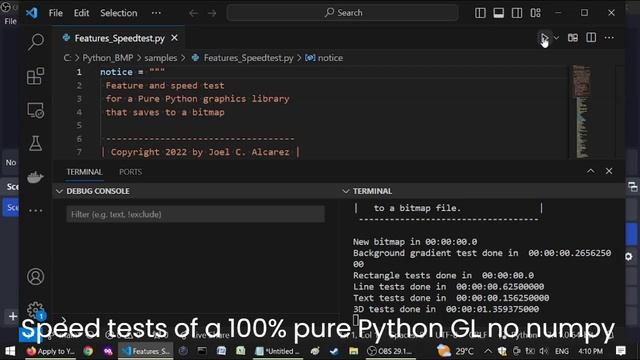This screenshot has width=640, height=360.
Task: Toggle the secondary side bar layout
Action: (x=517, y=13)
